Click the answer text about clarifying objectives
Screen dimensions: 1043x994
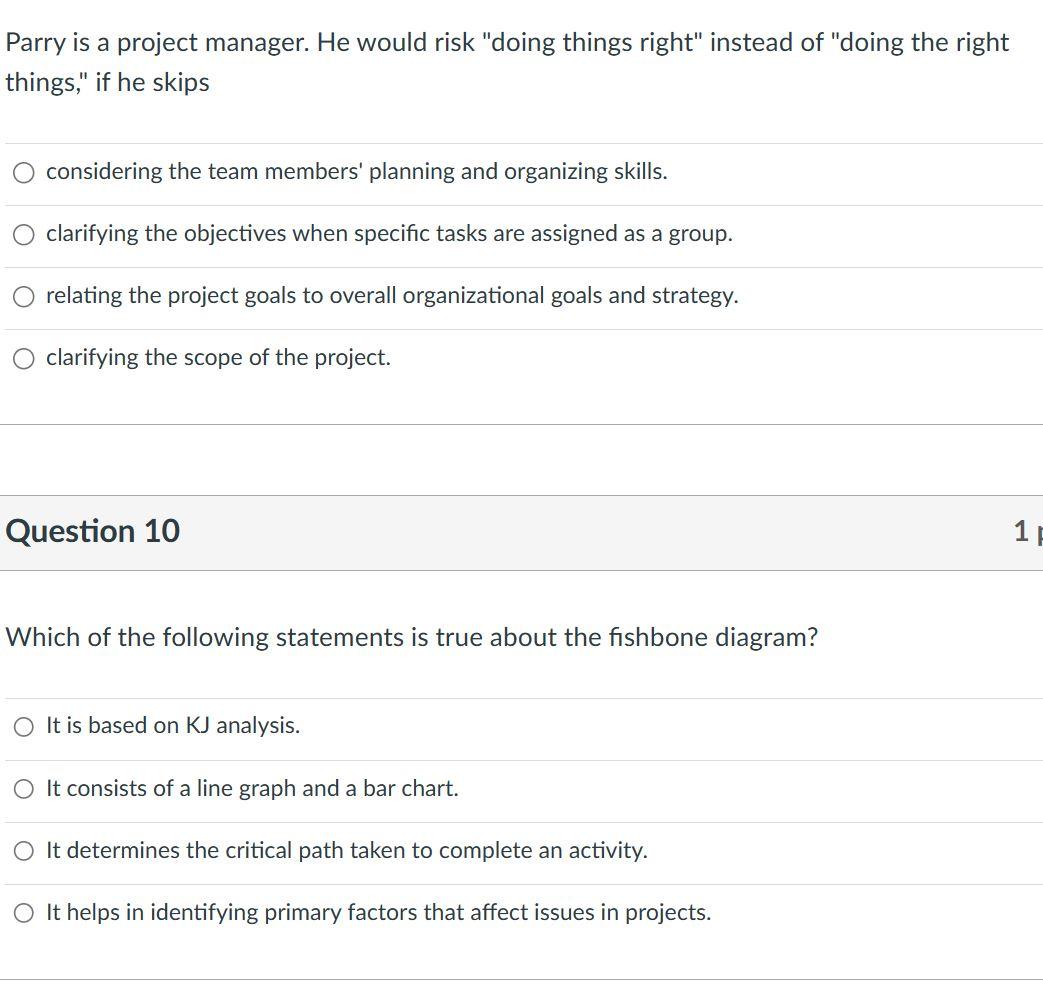(389, 233)
